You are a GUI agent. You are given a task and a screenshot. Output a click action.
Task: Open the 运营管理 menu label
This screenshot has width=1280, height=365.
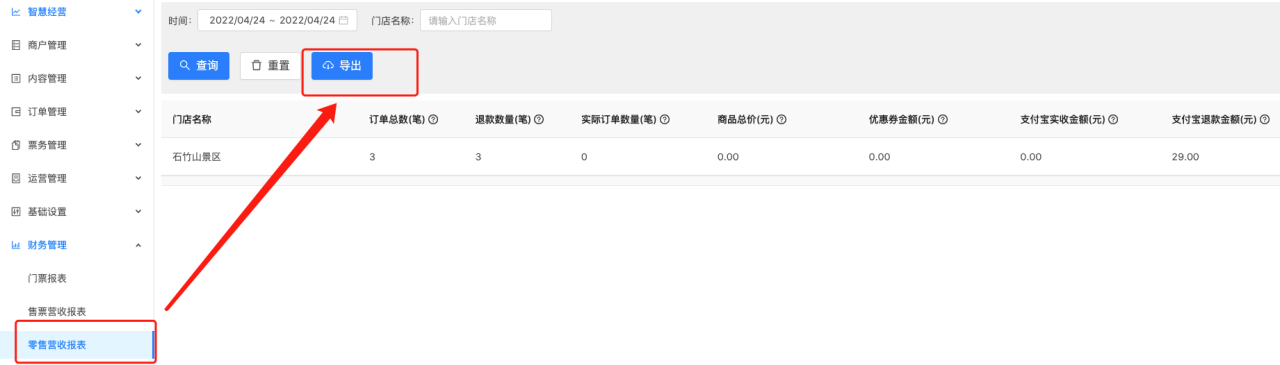point(47,178)
